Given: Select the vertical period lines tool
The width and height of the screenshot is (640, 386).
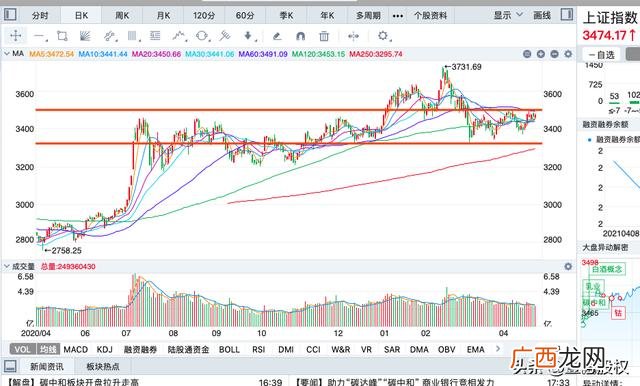Looking at the screenshot, I should click(x=132, y=36).
